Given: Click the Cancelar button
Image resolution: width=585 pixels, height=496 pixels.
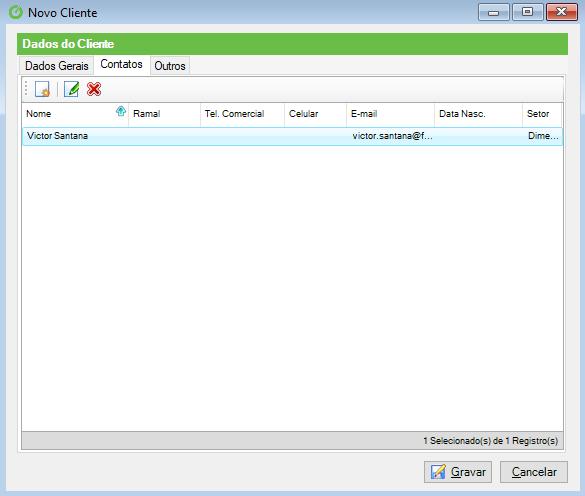Looking at the screenshot, I should tap(534, 472).
